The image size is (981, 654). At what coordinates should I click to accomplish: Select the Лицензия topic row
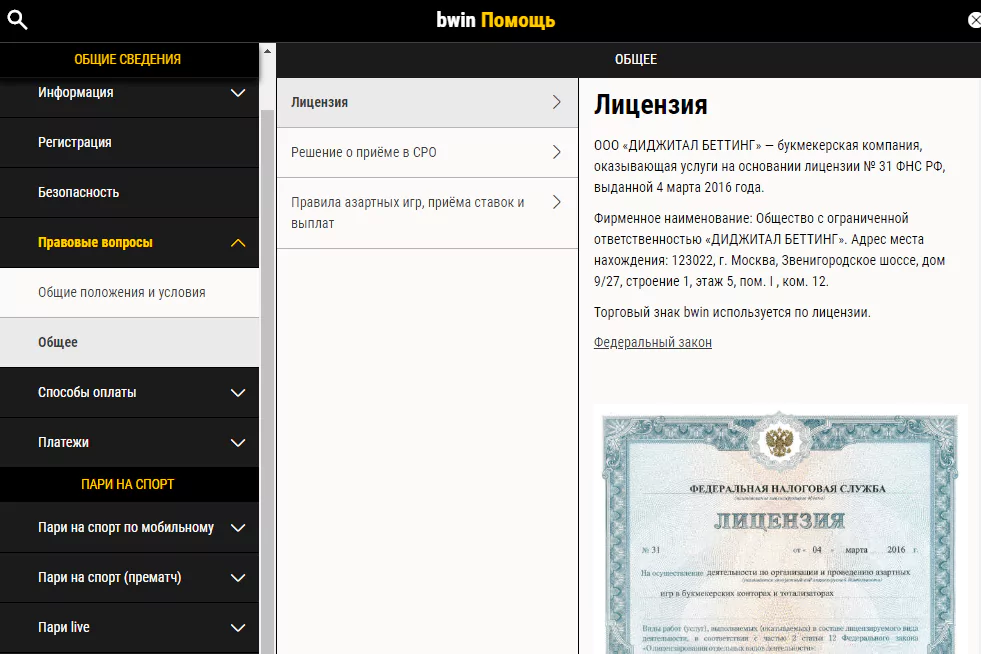pos(427,103)
